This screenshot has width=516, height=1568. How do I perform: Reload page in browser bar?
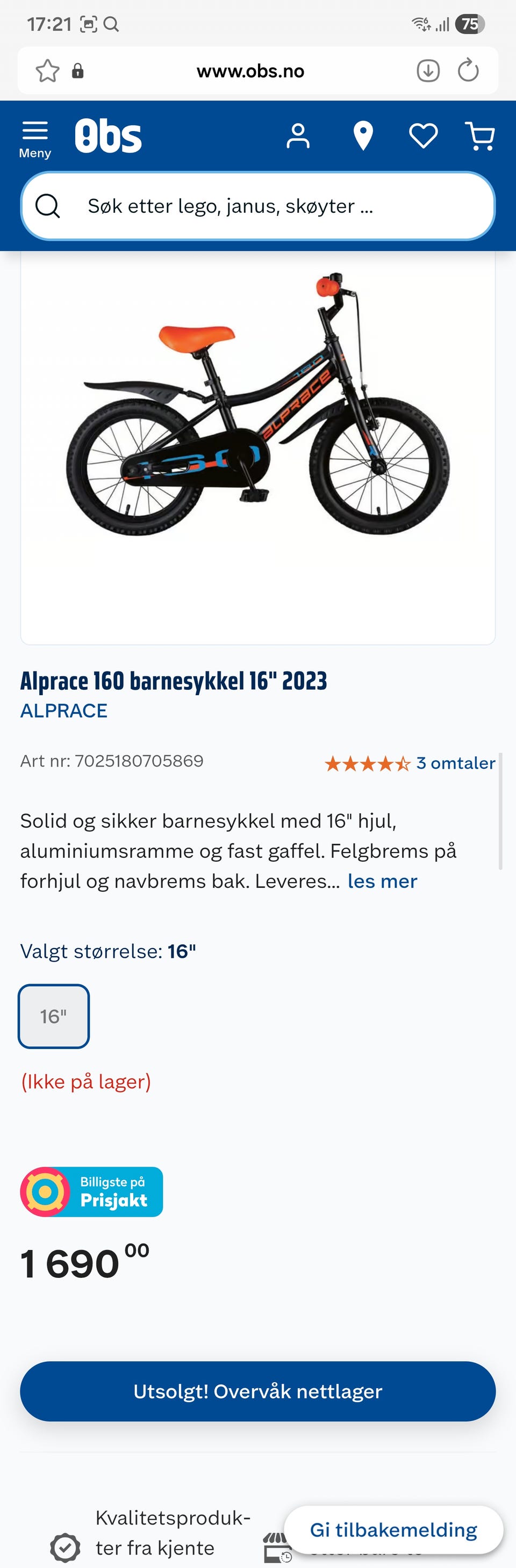468,70
